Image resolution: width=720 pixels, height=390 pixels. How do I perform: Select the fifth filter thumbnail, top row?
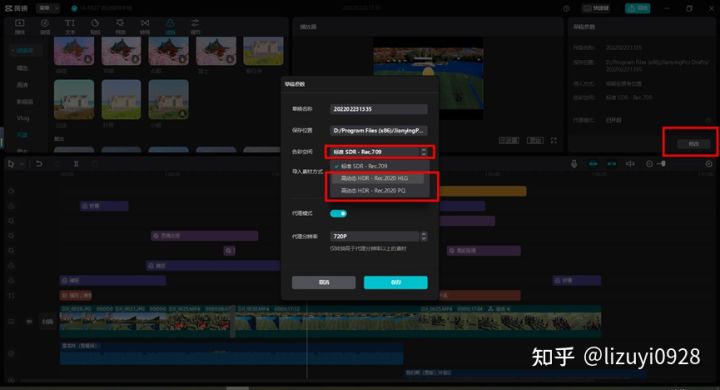263,51
